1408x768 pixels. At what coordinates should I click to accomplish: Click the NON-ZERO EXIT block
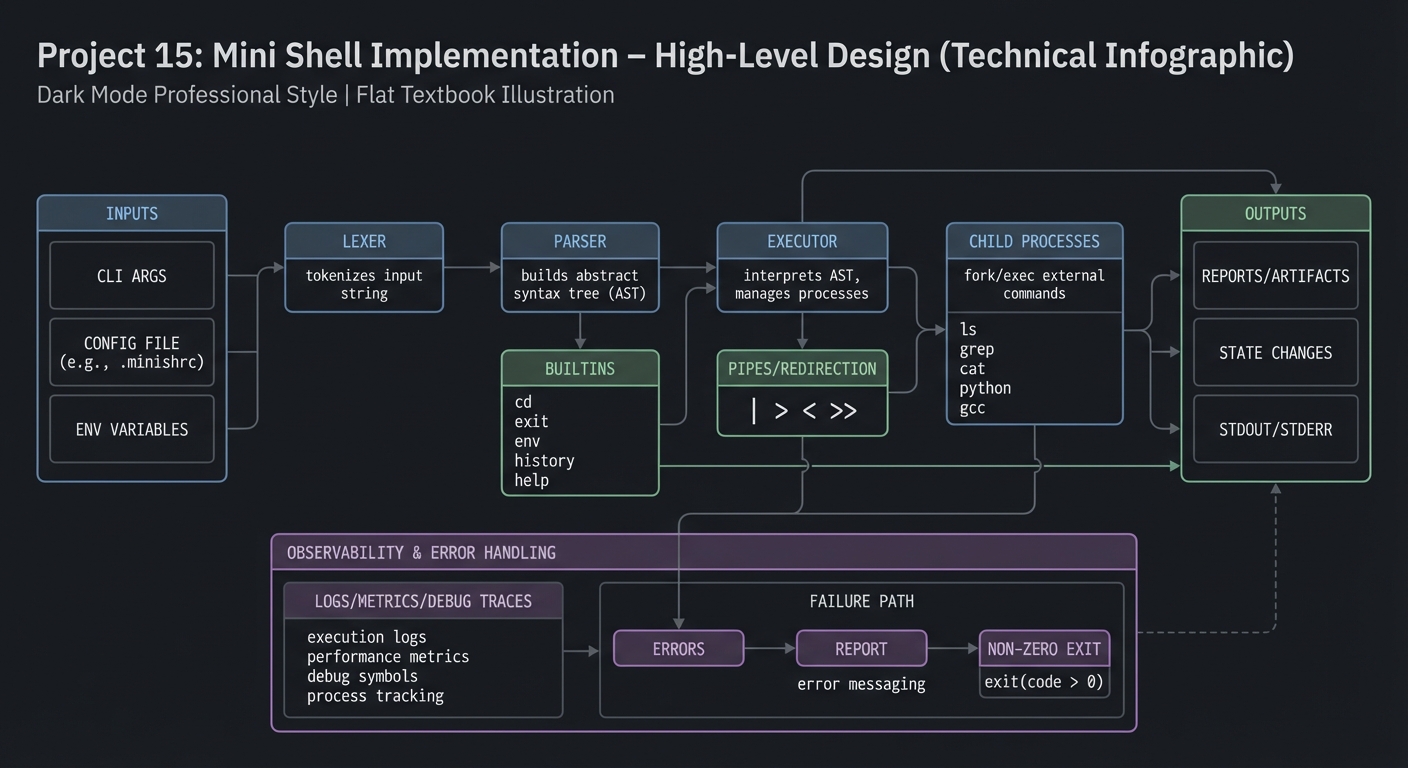point(1044,649)
